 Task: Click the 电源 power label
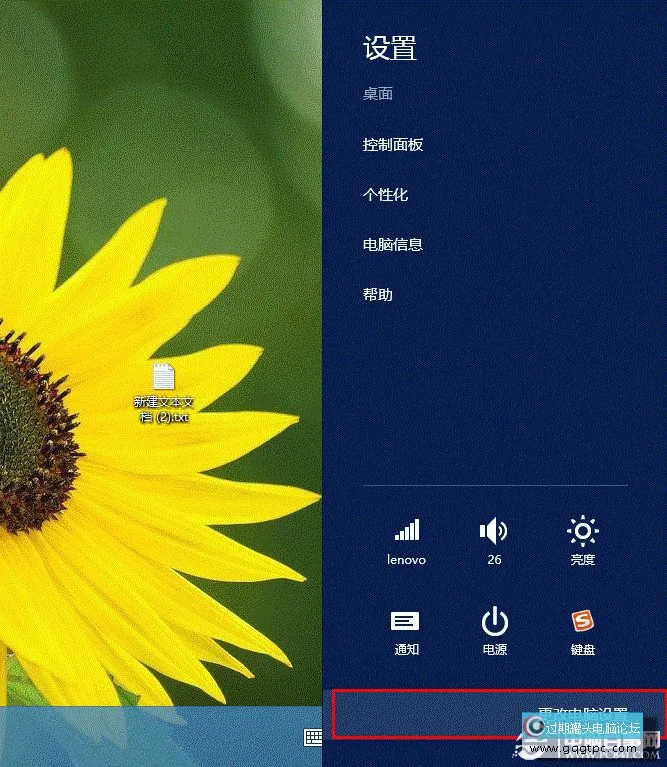coord(494,649)
